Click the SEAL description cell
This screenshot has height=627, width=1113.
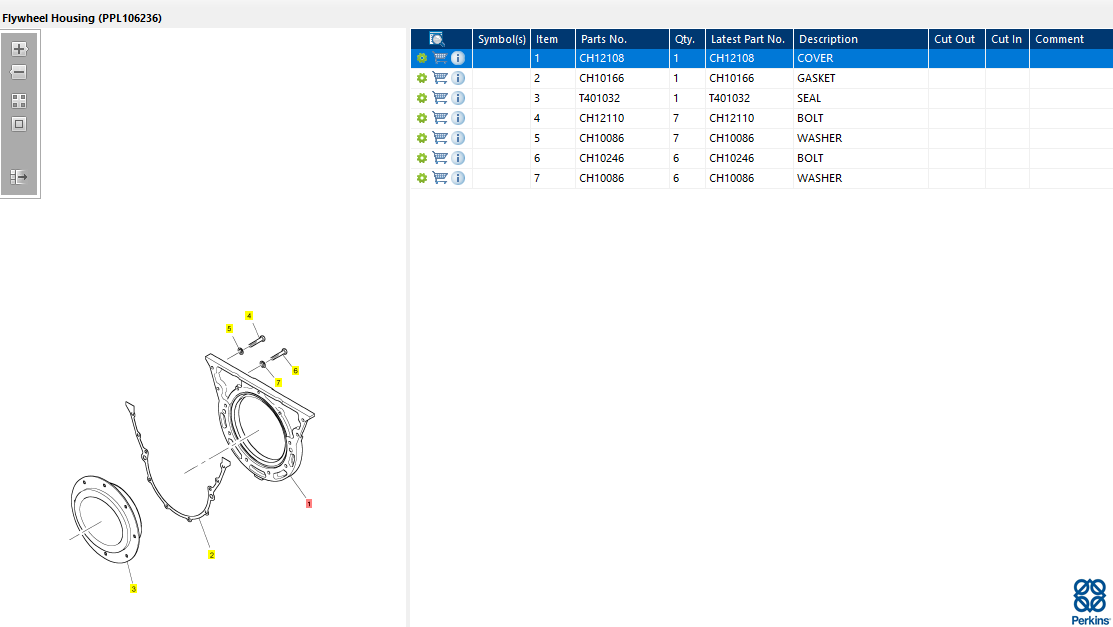pos(860,98)
